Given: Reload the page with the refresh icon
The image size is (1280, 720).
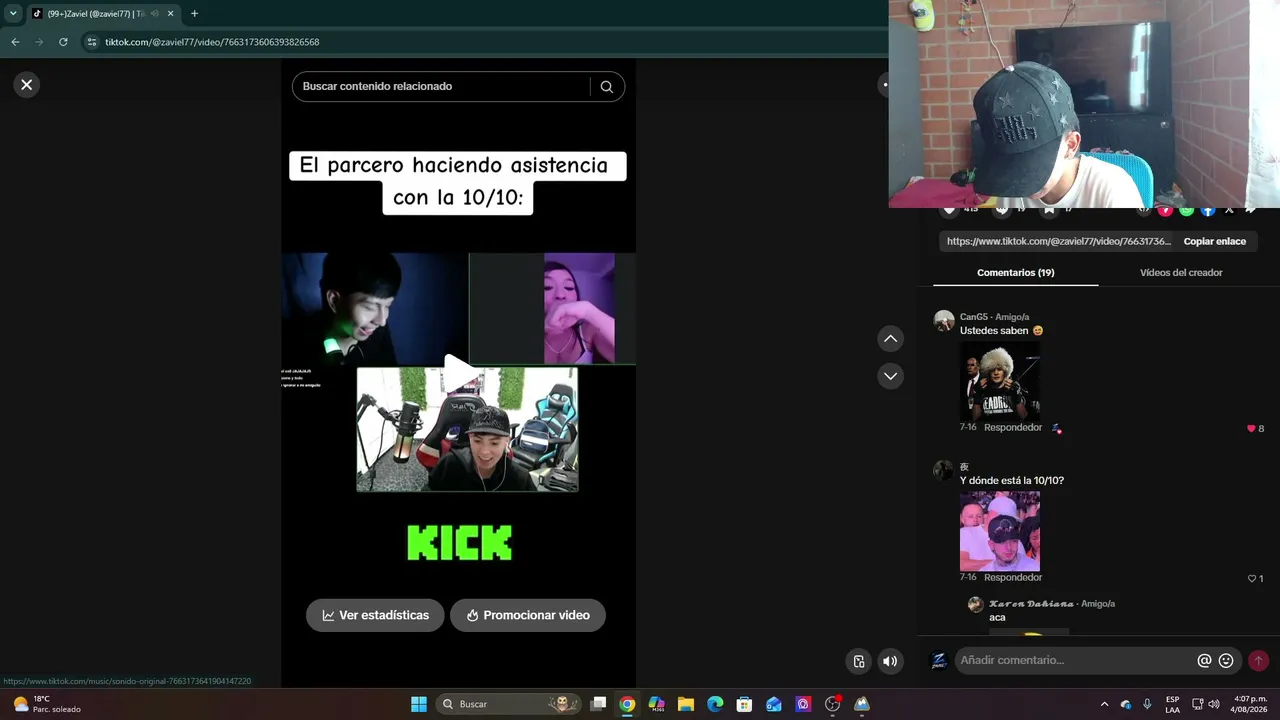Looking at the screenshot, I should 63,42.
